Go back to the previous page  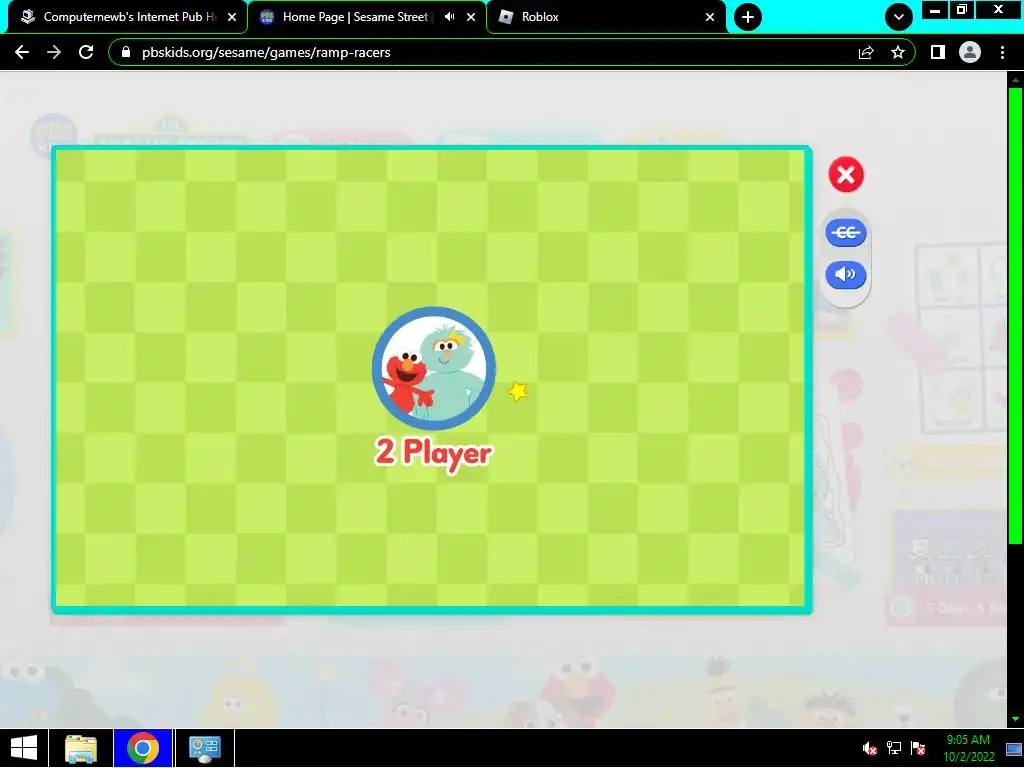point(22,52)
